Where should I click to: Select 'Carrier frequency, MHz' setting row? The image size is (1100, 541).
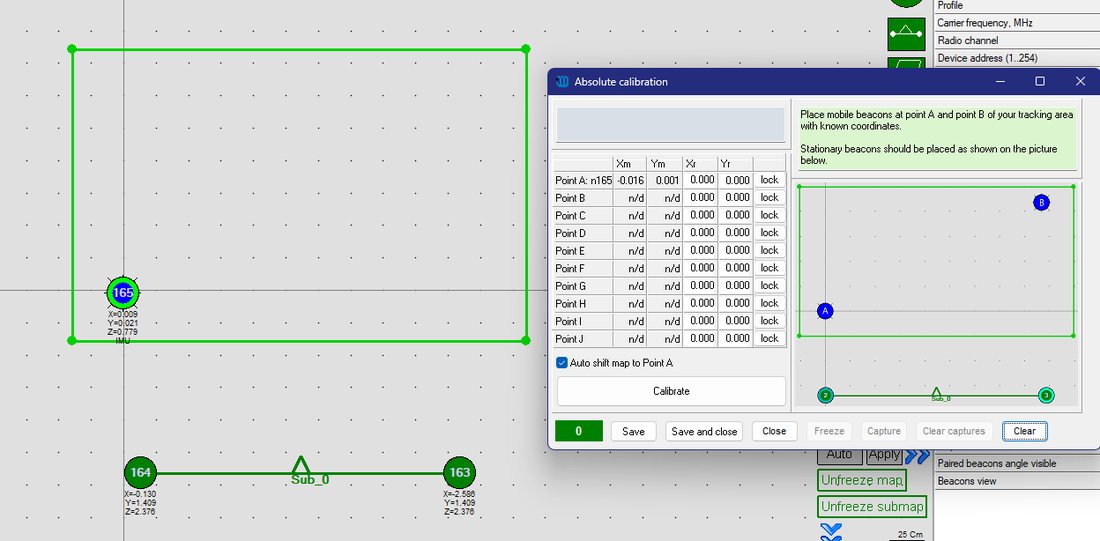(x=1017, y=22)
